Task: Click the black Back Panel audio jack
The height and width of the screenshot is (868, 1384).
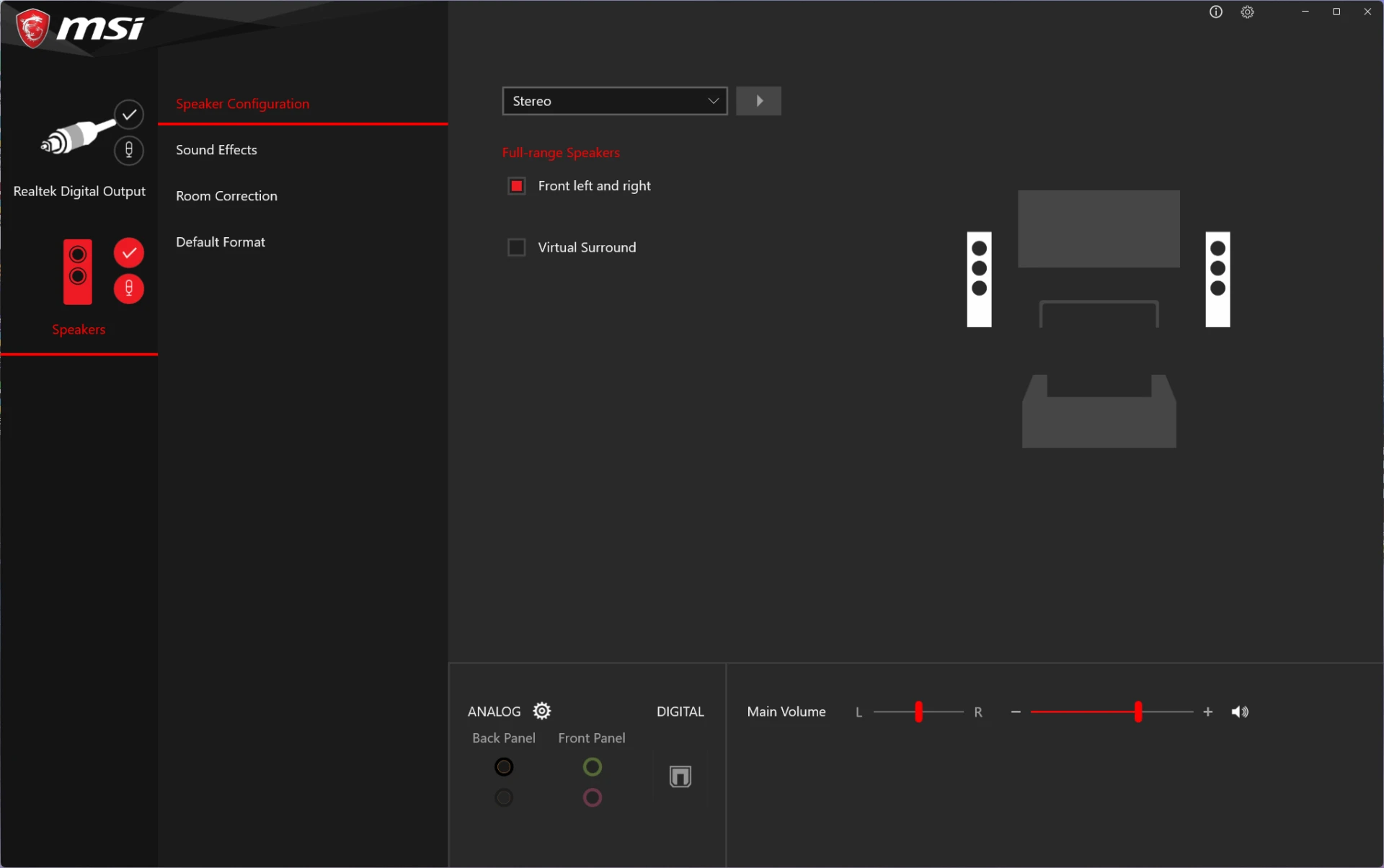Action: click(504, 767)
